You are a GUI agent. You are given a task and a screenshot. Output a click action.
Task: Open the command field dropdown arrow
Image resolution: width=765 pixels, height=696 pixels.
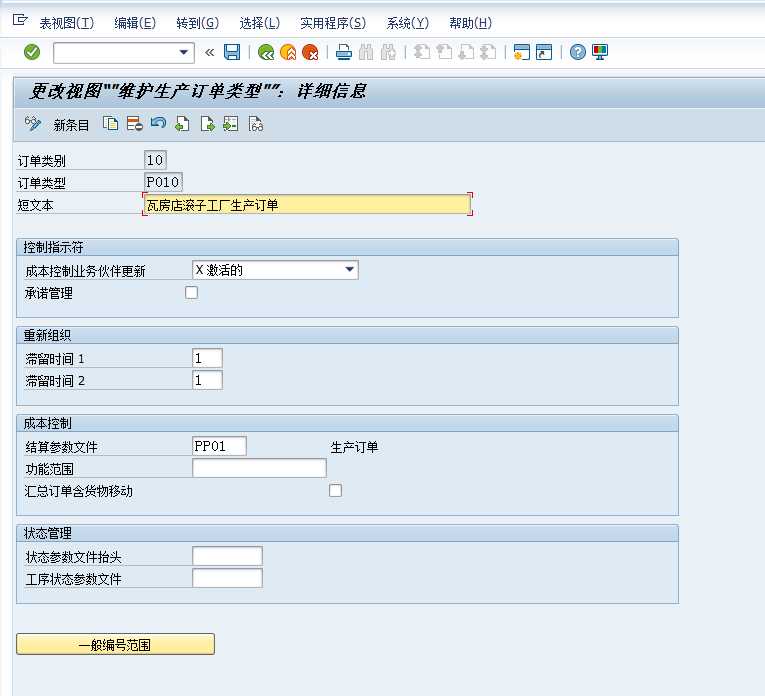point(183,52)
